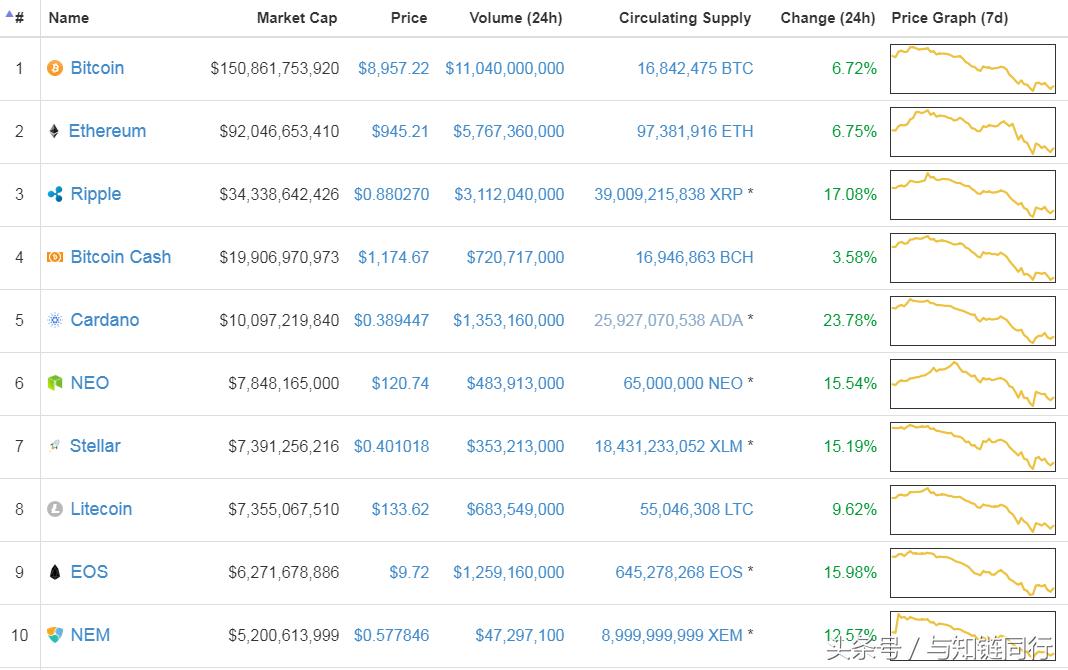Click supply 65,000,000 NEO
Image resolution: width=1068 pixels, height=670 pixels.
pos(683,383)
